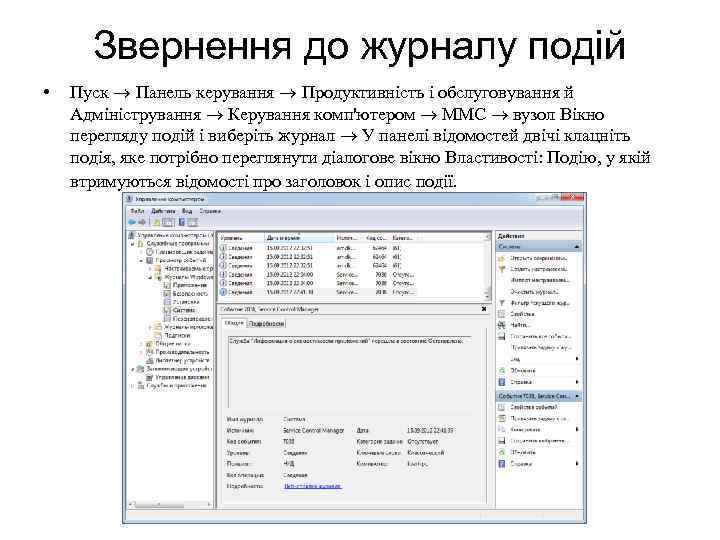This screenshot has height=540, width=720.
Task: Open the Вид submenu arrow in actions
Action: pyautogui.click(x=577, y=359)
